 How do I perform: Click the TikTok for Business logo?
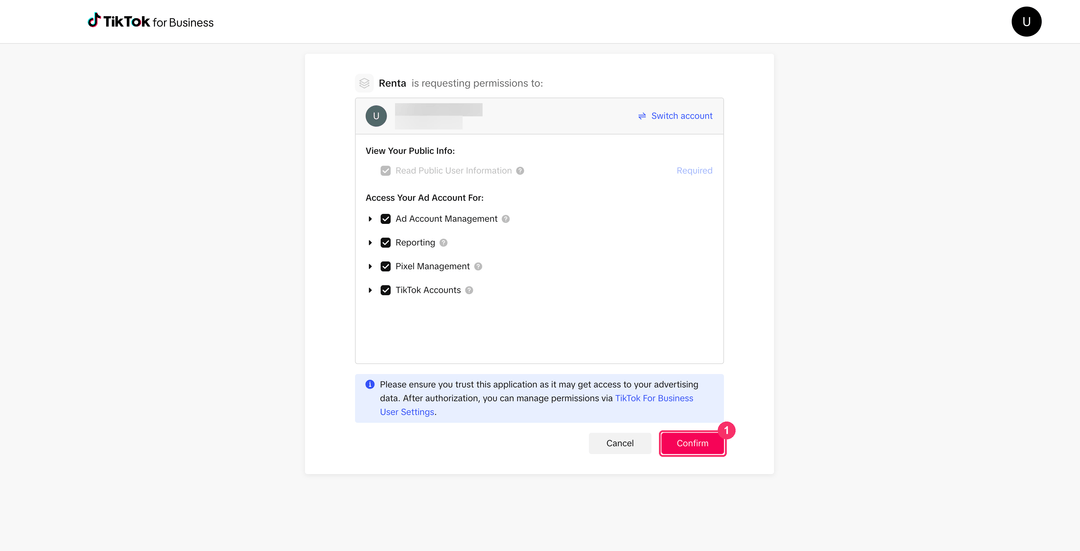pos(150,21)
